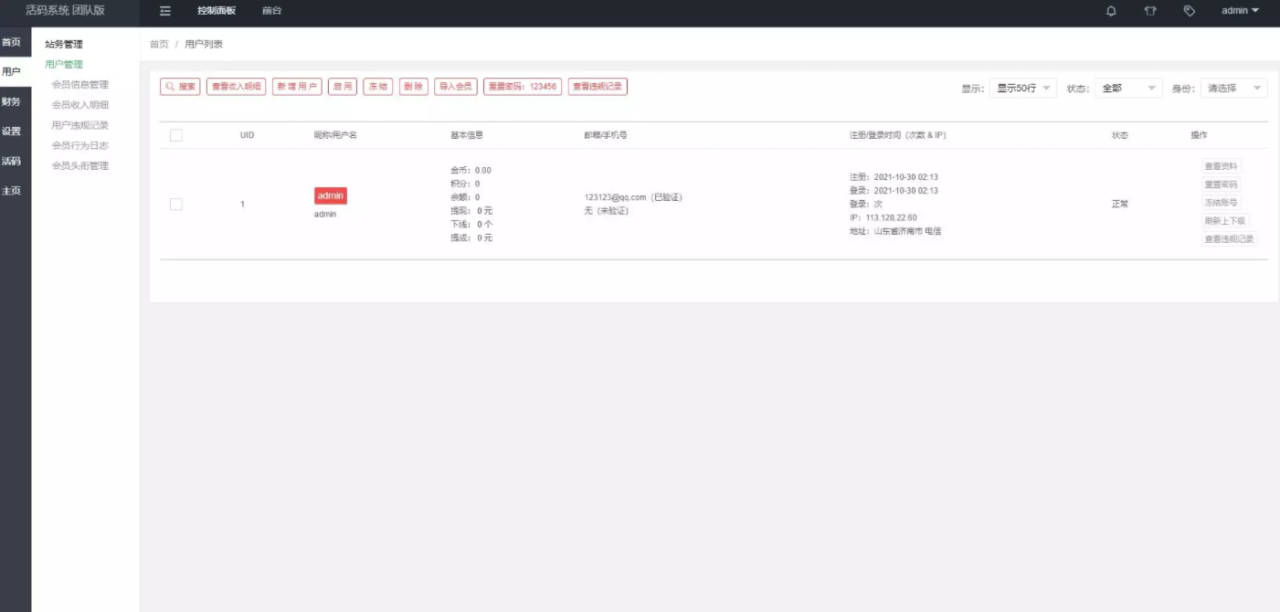Open 控制面板 in the top navigation
1280x612 pixels.
[x=217, y=11]
